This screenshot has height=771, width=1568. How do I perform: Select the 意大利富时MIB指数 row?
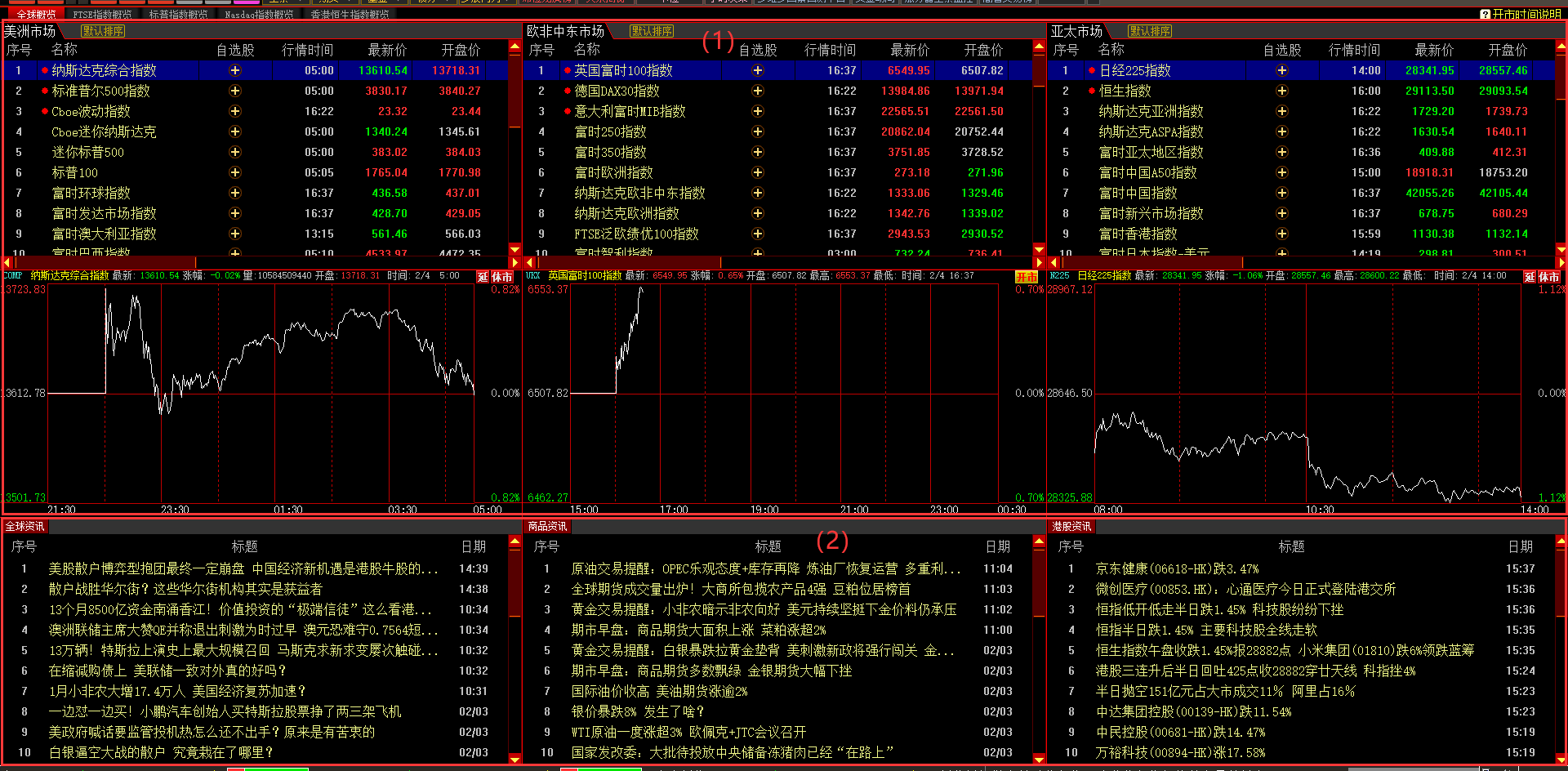(630, 111)
